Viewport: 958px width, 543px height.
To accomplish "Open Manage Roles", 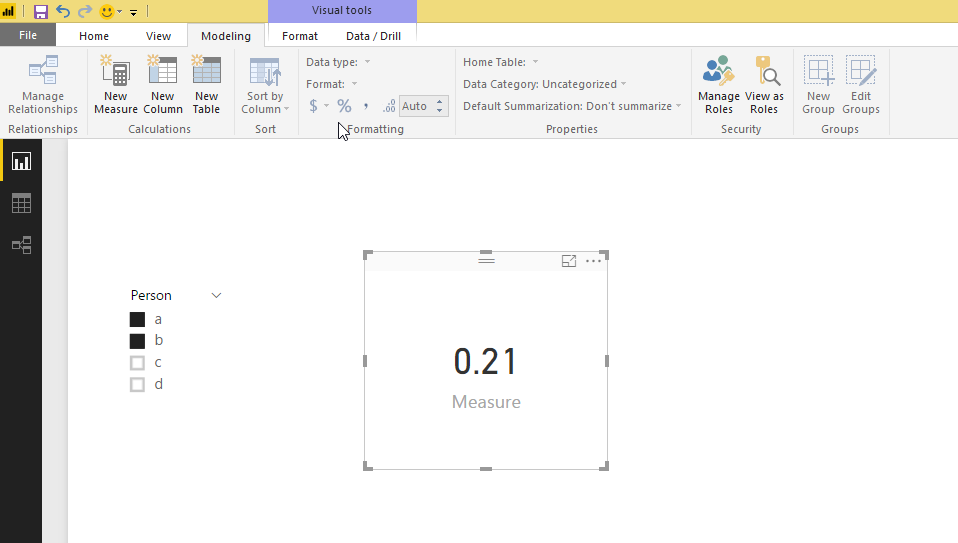I will click(718, 85).
